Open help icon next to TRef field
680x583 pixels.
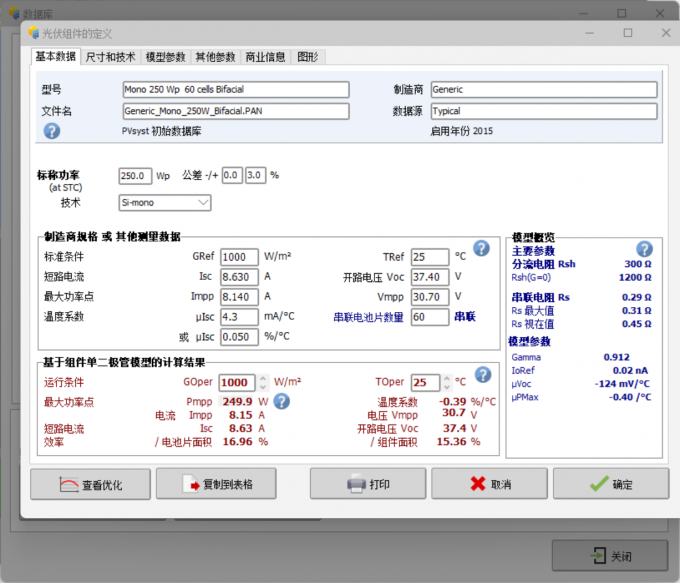click(x=481, y=249)
